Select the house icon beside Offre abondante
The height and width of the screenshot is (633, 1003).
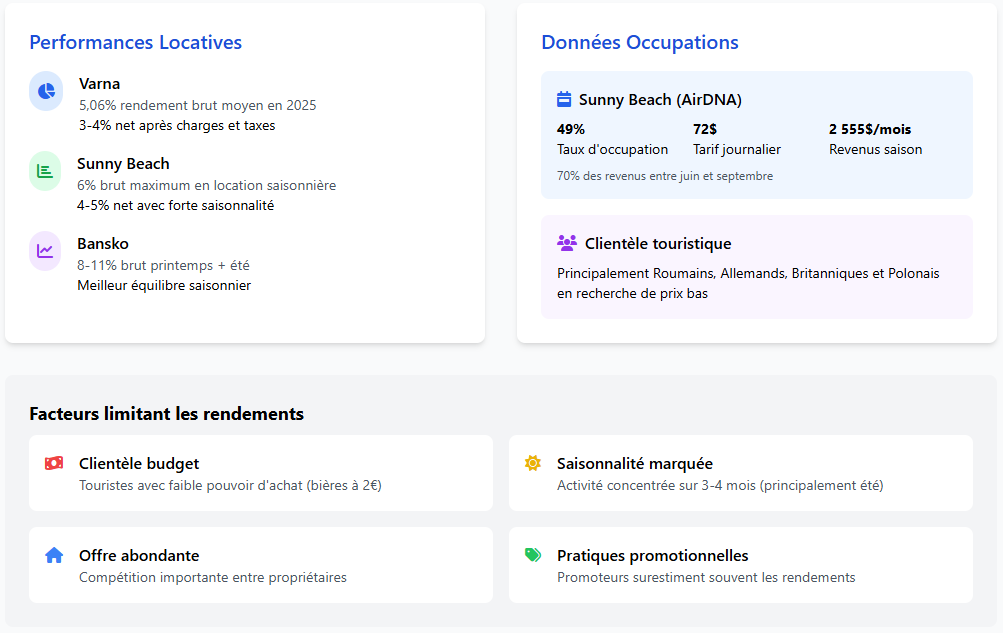click(x=53, y=555)
